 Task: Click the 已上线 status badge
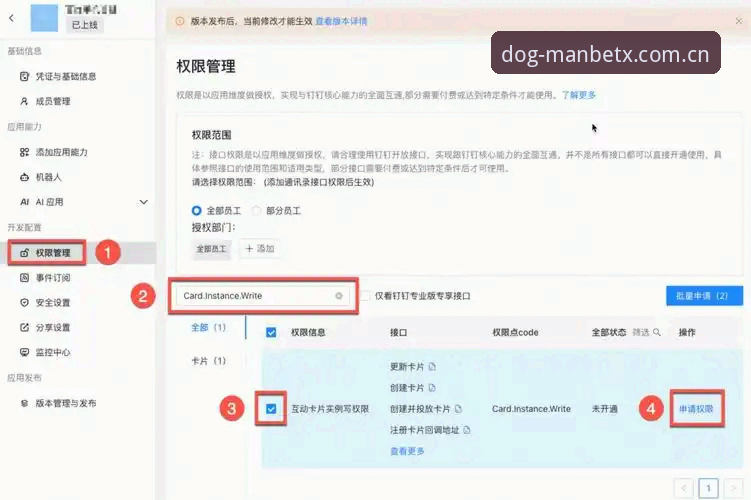click(84, 25)
